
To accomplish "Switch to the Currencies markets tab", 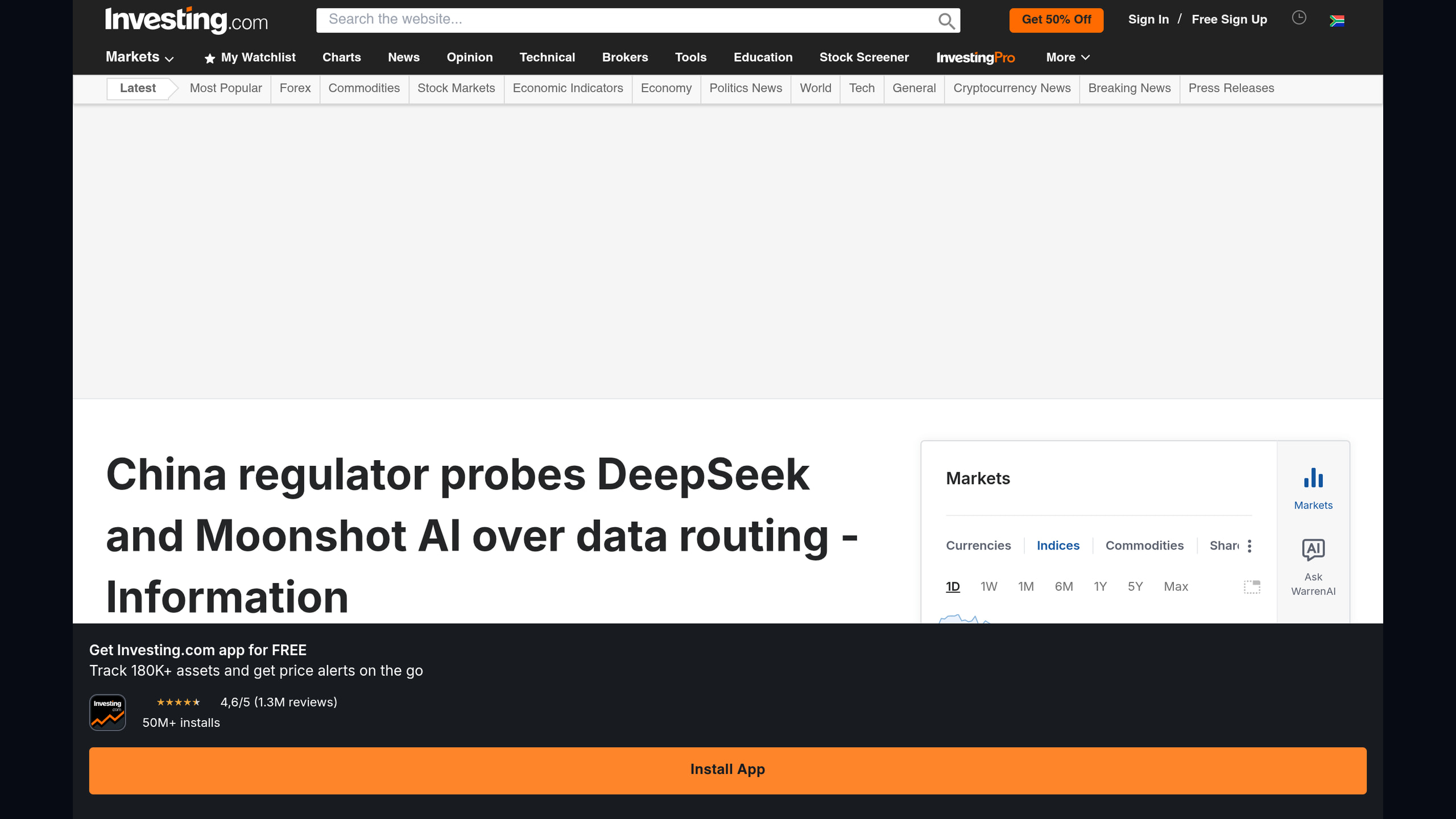I will (x=978, y=545).
